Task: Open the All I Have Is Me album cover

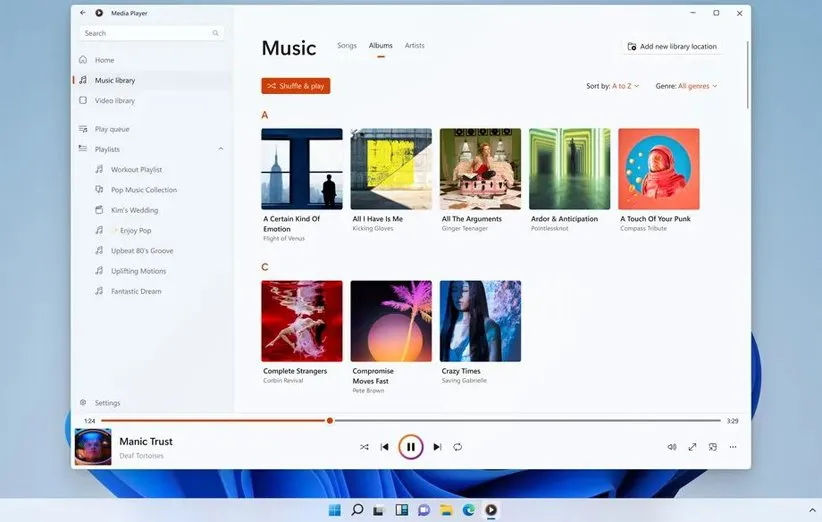Action: (x=391, y=169)
